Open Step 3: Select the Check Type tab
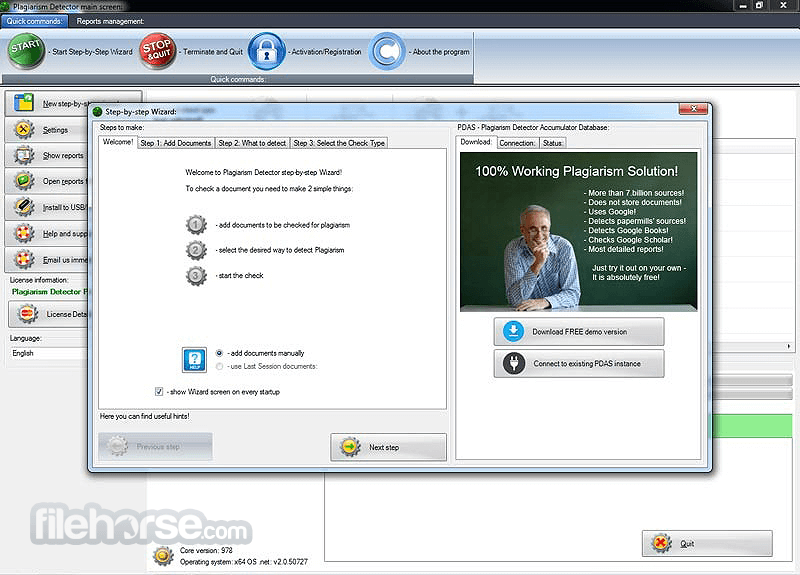The height and width of the screenshot is (575, 800). coord(339,143)
